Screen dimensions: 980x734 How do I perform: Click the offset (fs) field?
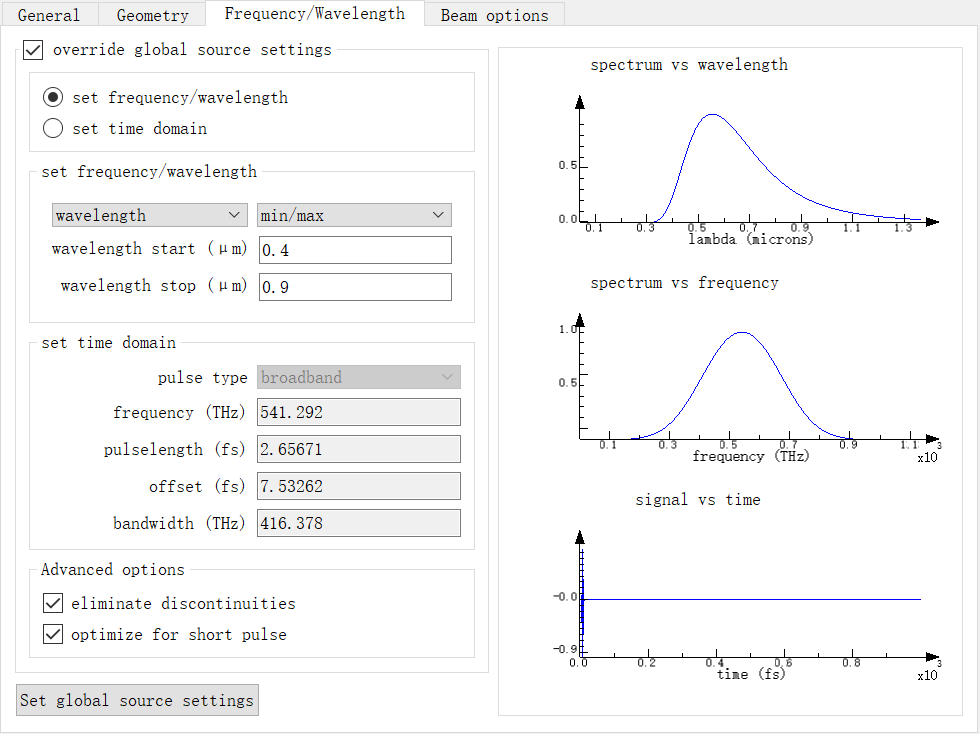click(358, 486)
